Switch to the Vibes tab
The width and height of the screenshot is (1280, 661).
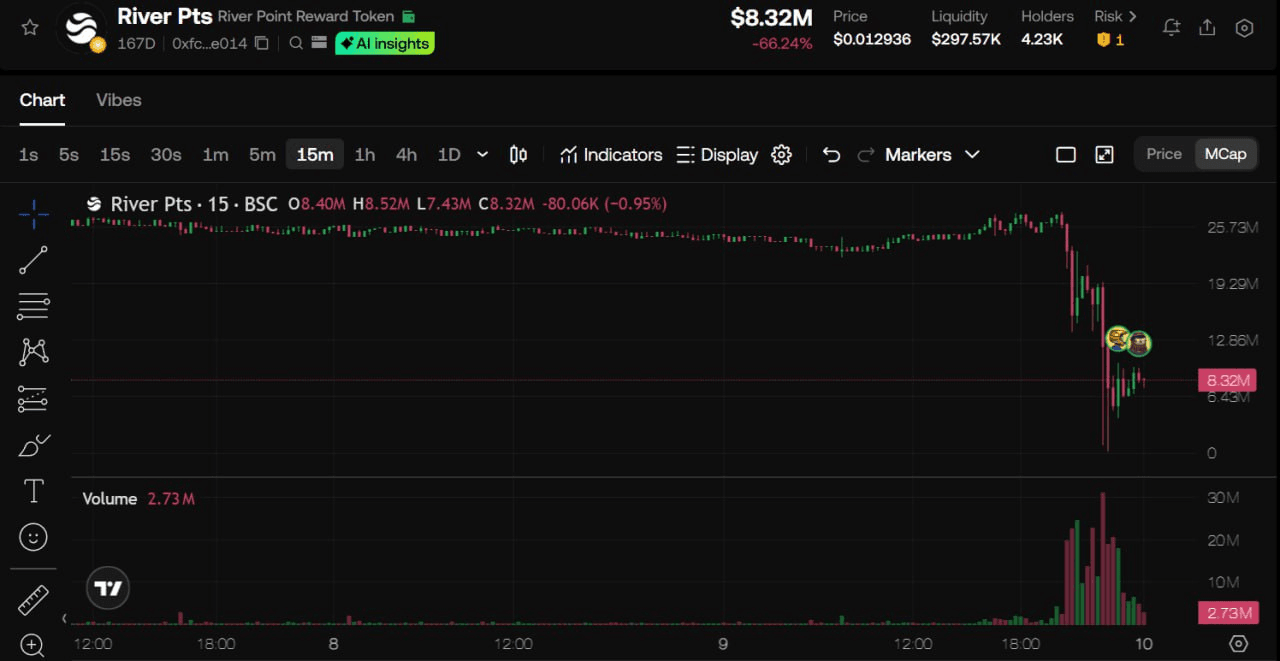[118, 100]
